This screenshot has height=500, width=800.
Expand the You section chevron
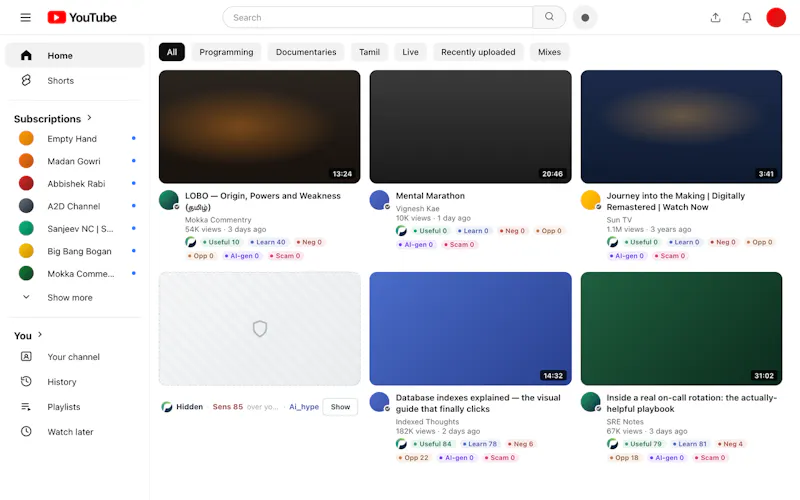point(40,335)
